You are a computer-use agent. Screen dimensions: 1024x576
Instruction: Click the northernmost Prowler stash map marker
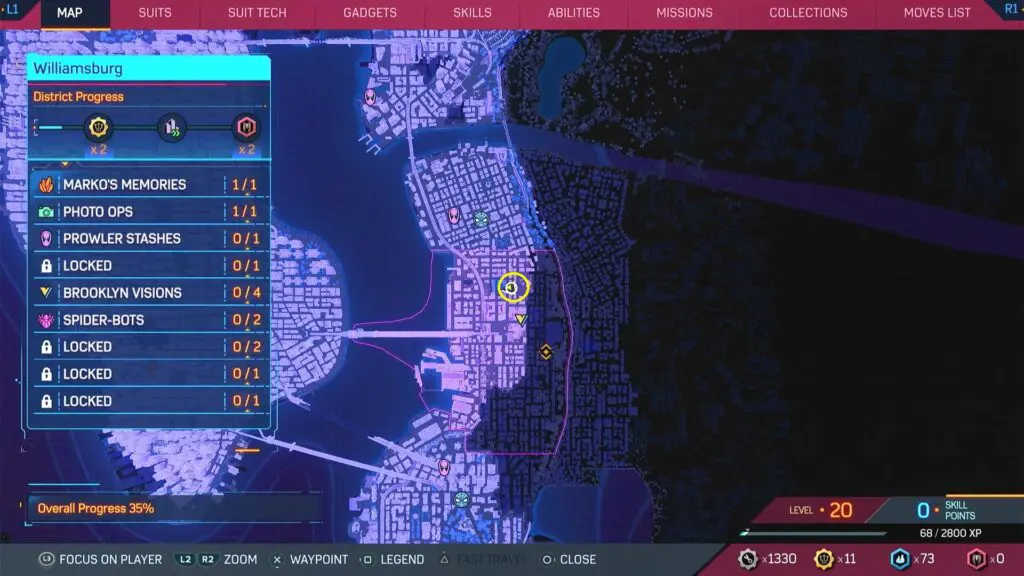click(x=371, y=97)
